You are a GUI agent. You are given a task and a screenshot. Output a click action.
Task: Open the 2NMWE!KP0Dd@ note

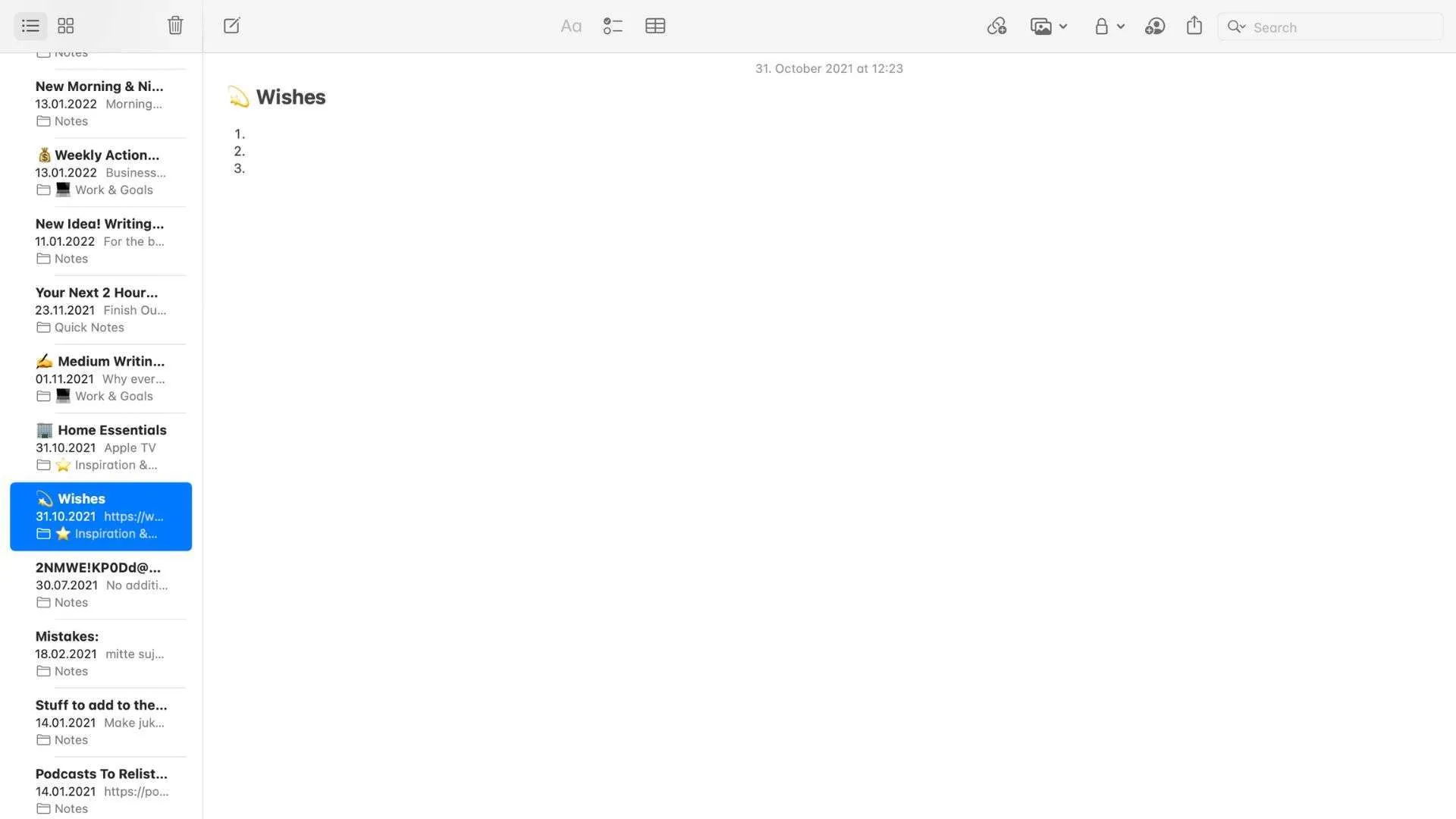(x=101, y=585)
